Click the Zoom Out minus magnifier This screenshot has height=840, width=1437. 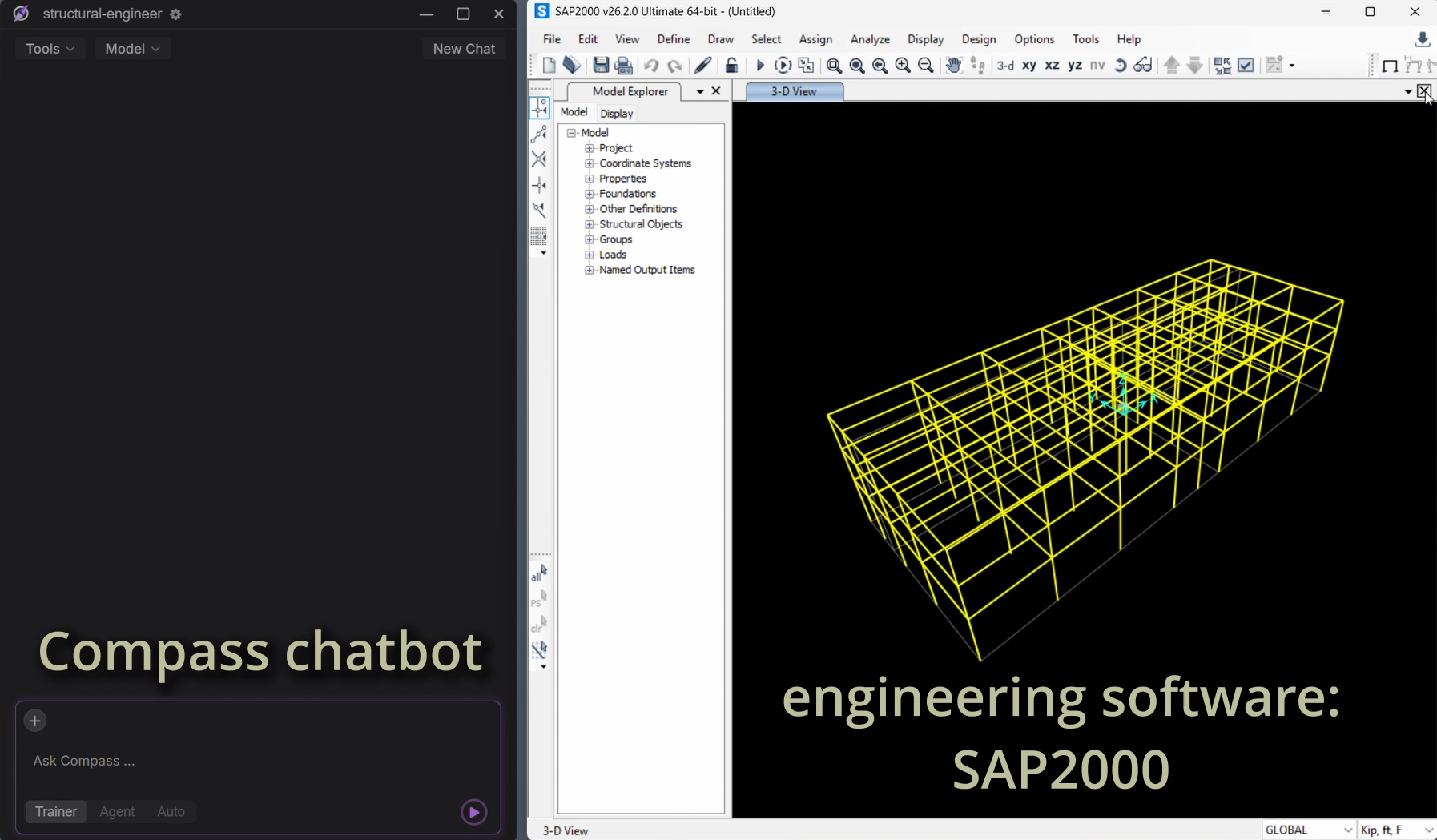926,66
